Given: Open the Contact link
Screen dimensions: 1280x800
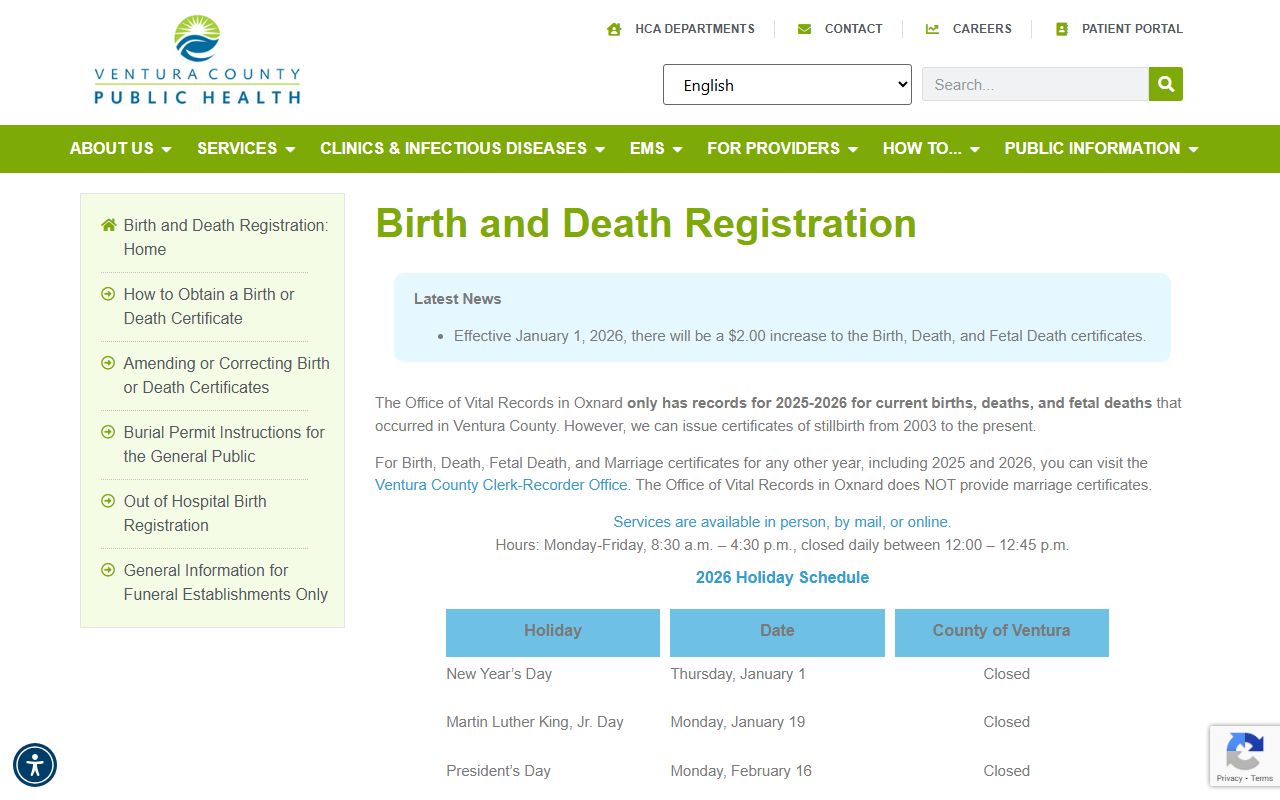Looking at the screenshot, I should pos(853,29).
